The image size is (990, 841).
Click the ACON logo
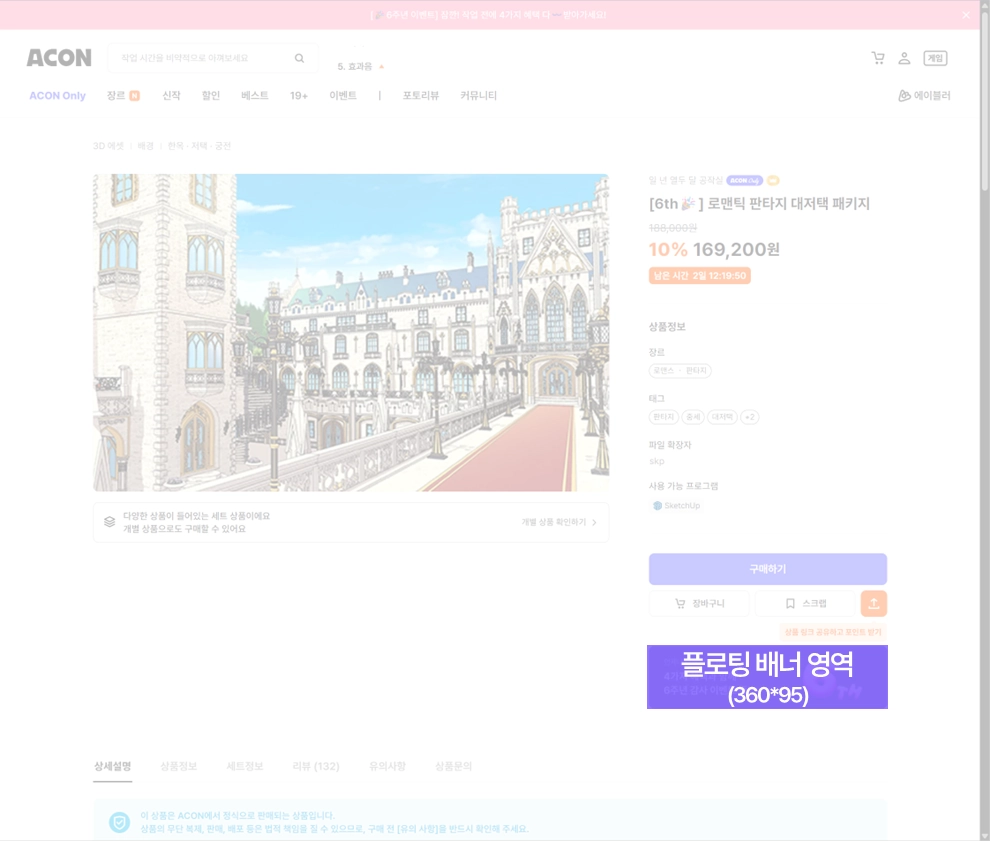point(59,58)
